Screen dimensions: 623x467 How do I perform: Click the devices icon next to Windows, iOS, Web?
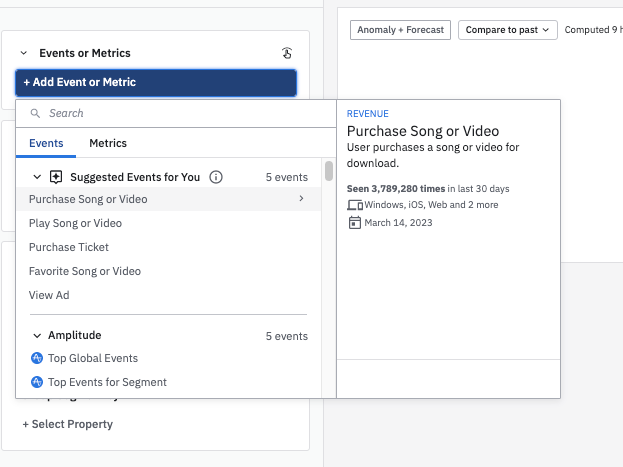pos(354,205)
